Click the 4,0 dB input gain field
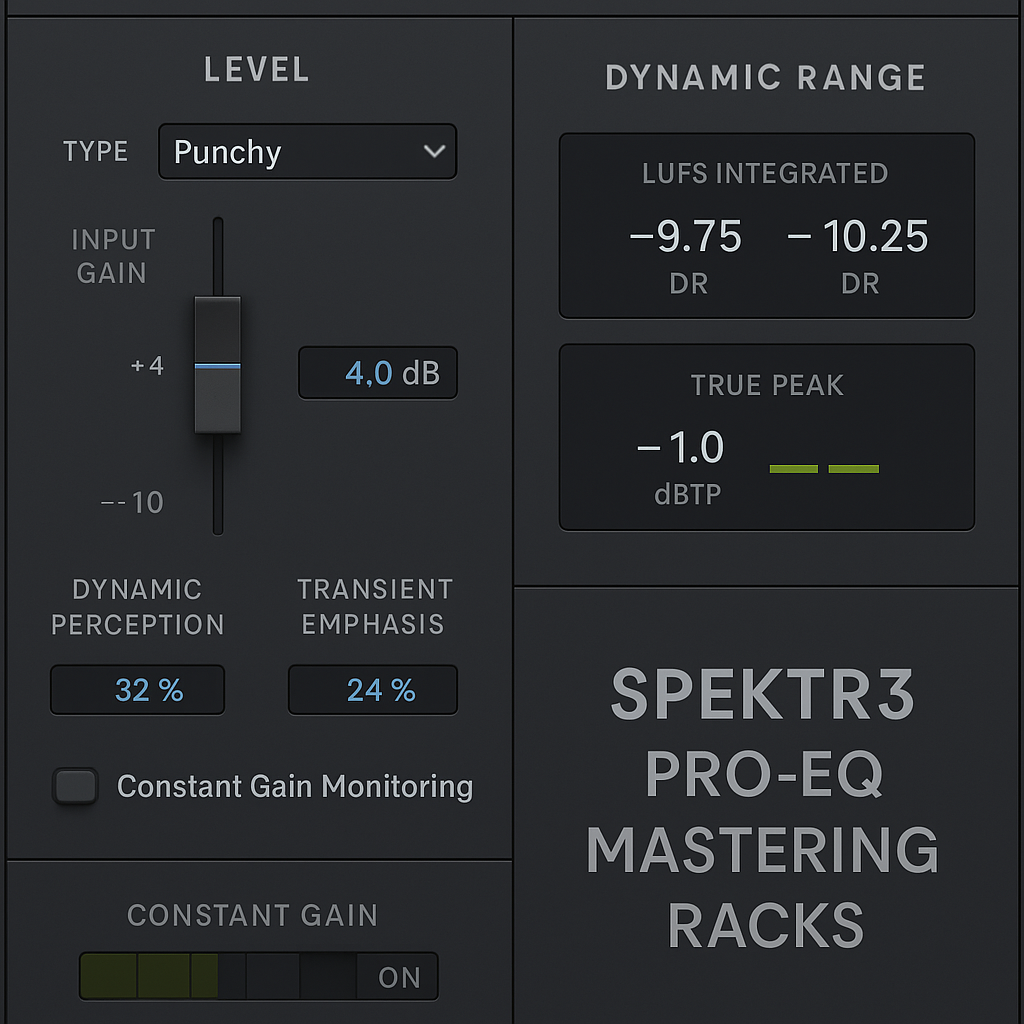The image size is (1024, 1024). point(378,374)
